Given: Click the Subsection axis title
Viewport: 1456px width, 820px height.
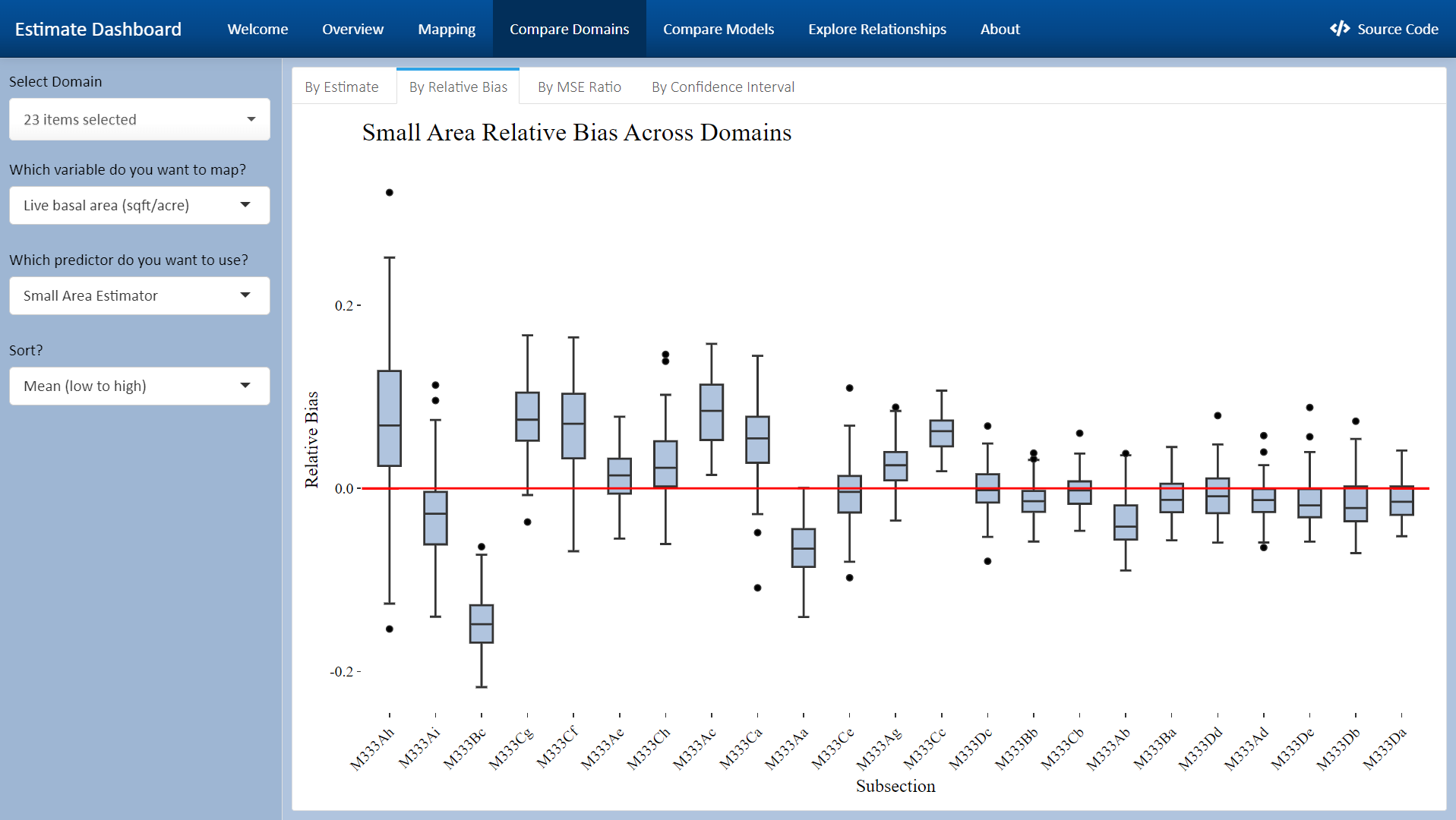Looking at the screenshot, I should pos(895,787).
